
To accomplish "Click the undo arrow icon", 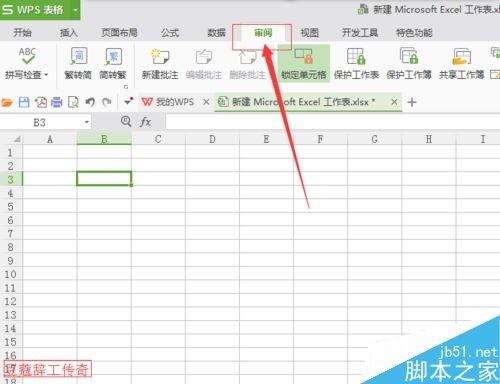I will click(90, 102).
